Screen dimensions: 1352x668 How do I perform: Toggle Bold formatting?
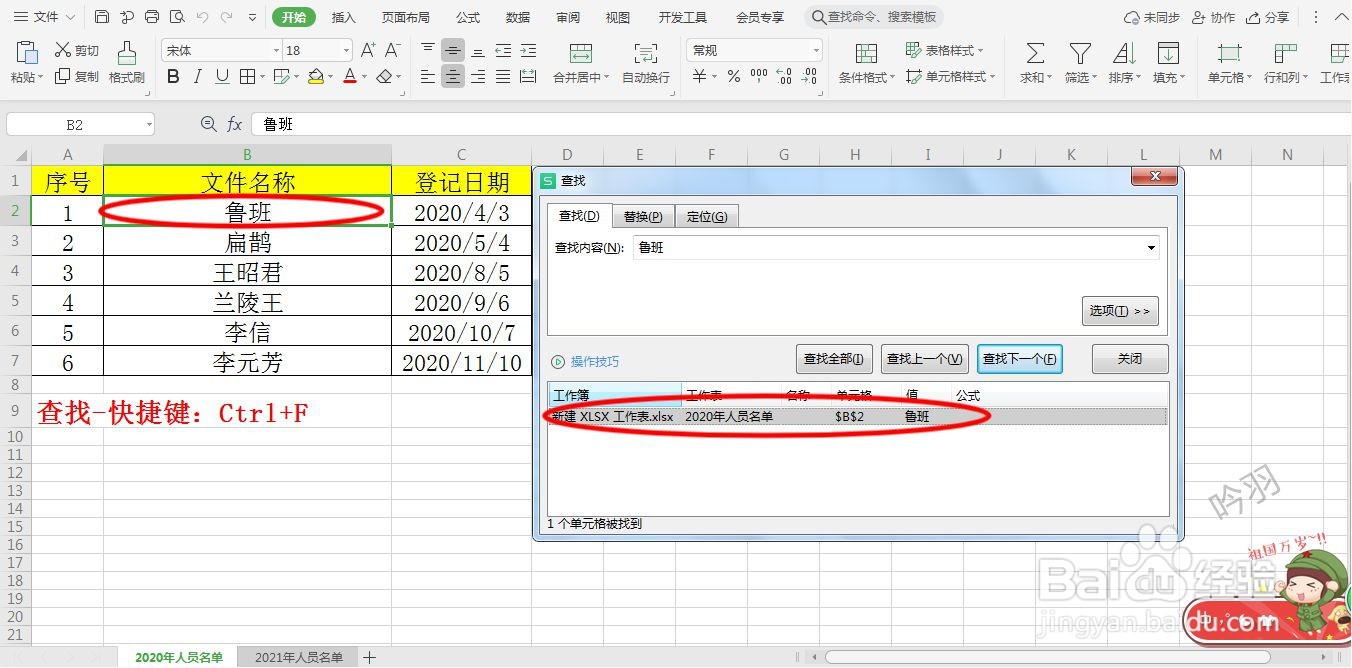(x=174, y=76)
